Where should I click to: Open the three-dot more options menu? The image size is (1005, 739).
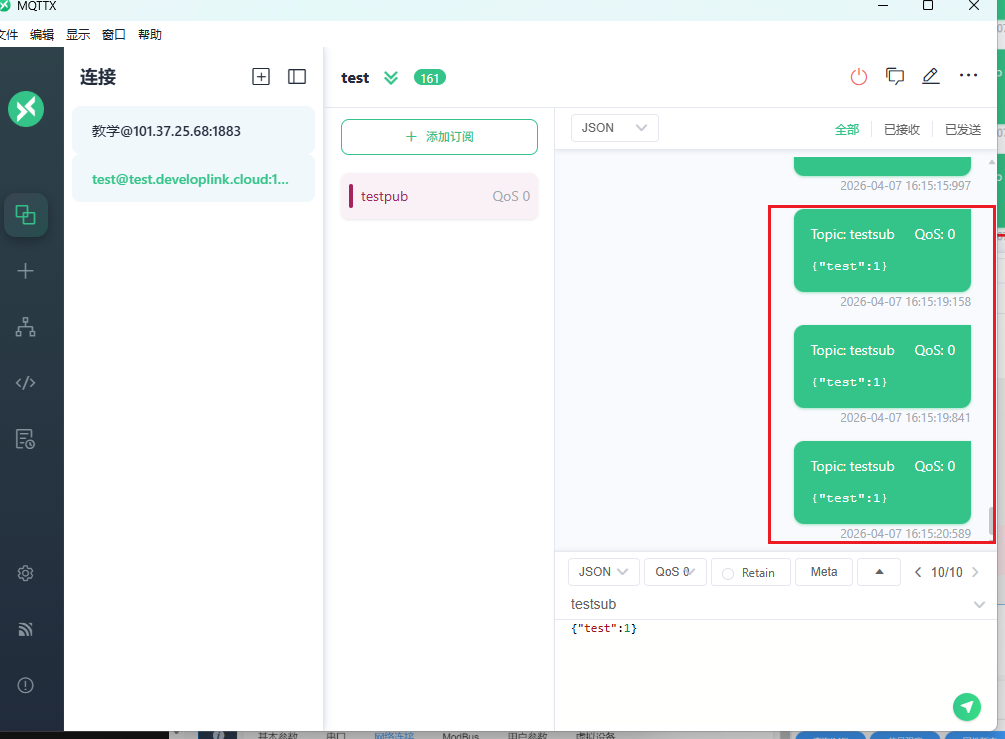tap(968, 76)
